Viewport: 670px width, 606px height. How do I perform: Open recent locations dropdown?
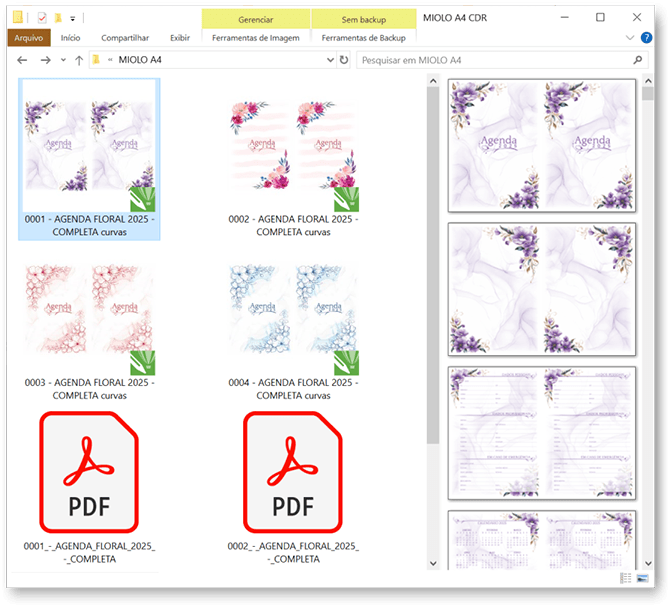click(63, 60)
